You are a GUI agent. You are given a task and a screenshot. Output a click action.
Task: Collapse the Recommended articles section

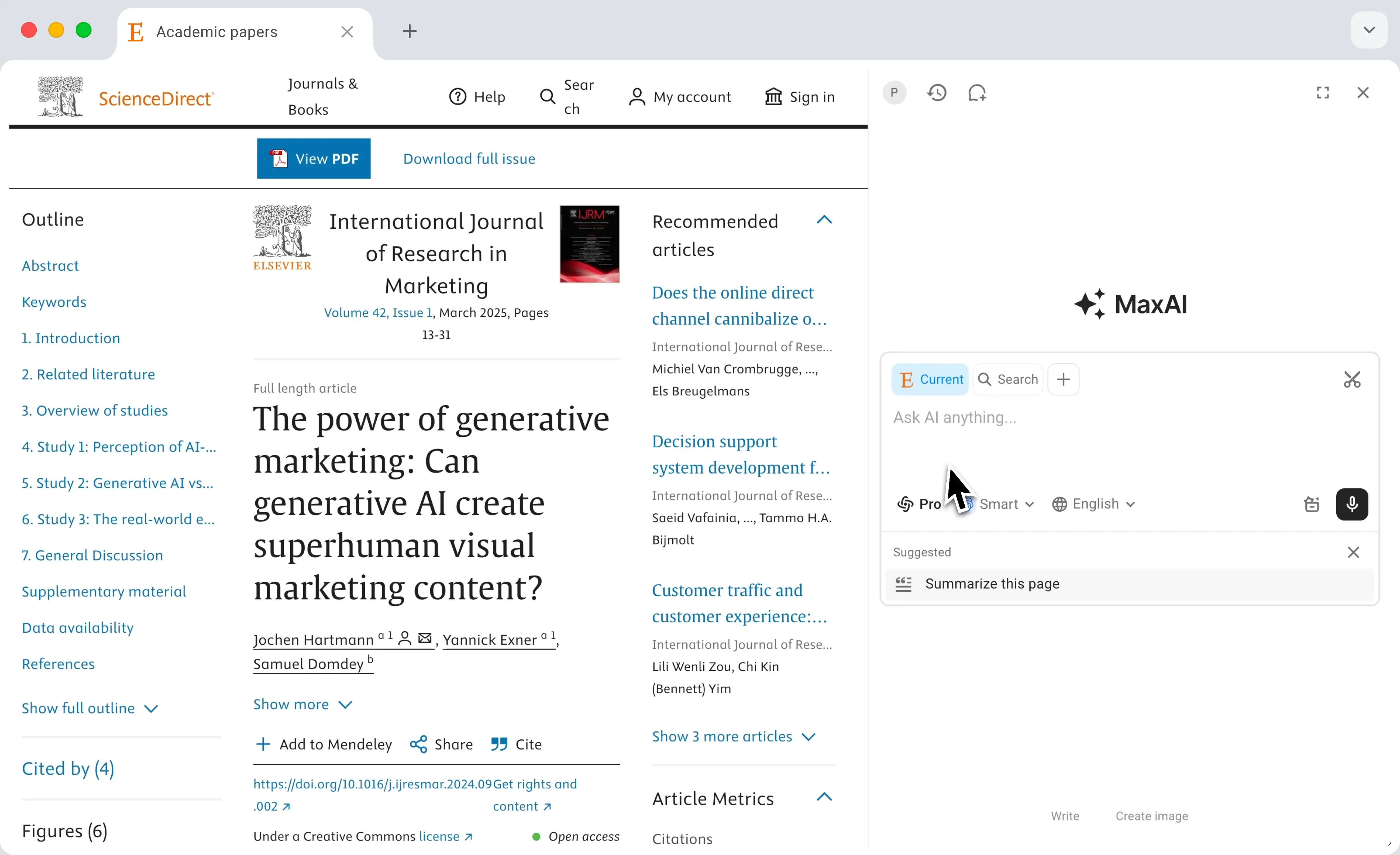824,220
